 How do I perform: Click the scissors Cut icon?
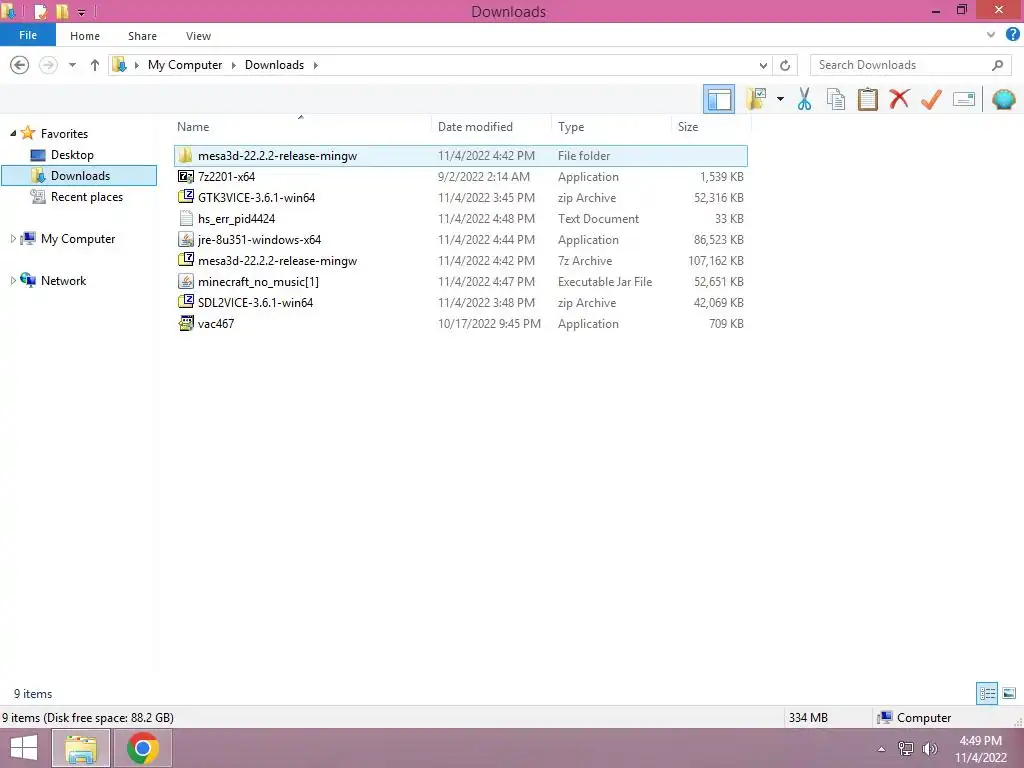[804, 99]
